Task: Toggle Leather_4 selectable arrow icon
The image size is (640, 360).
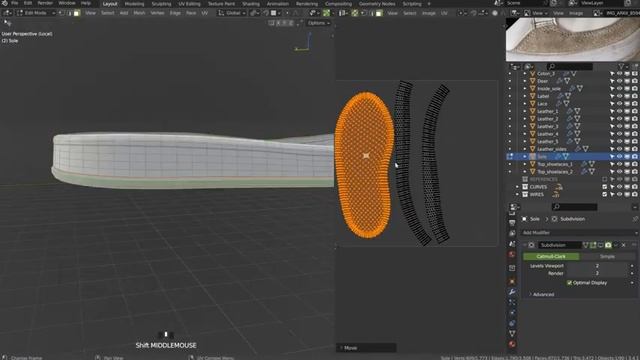Action: click(x=612, y=134)
